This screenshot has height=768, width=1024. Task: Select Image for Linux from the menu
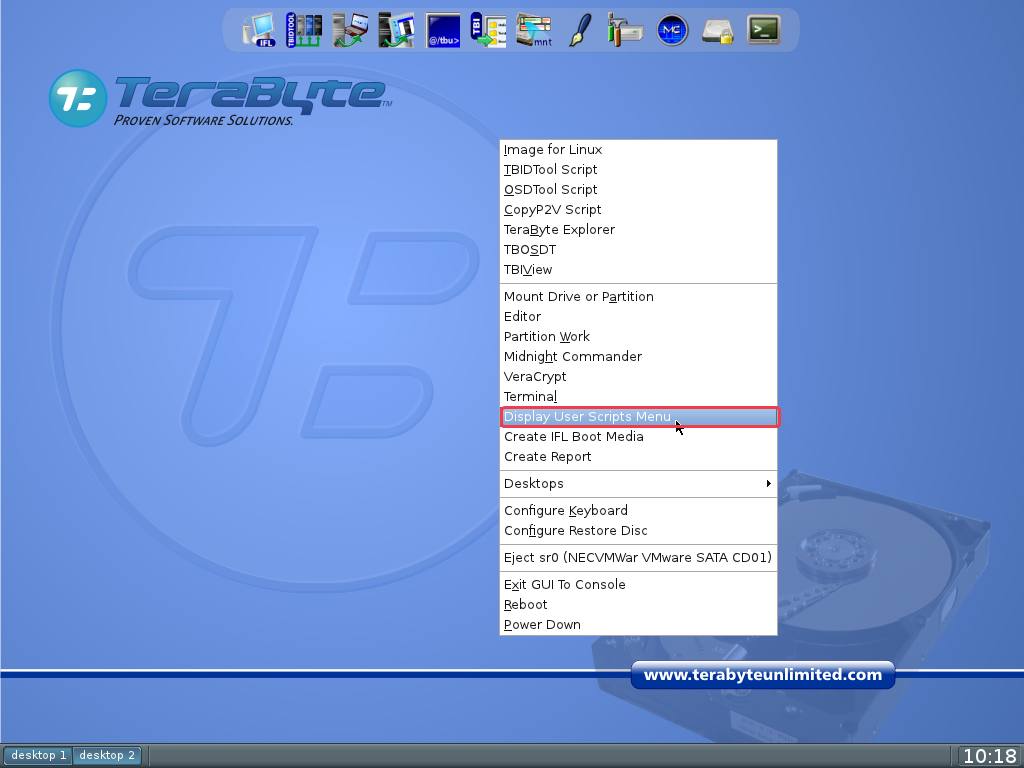638,150
